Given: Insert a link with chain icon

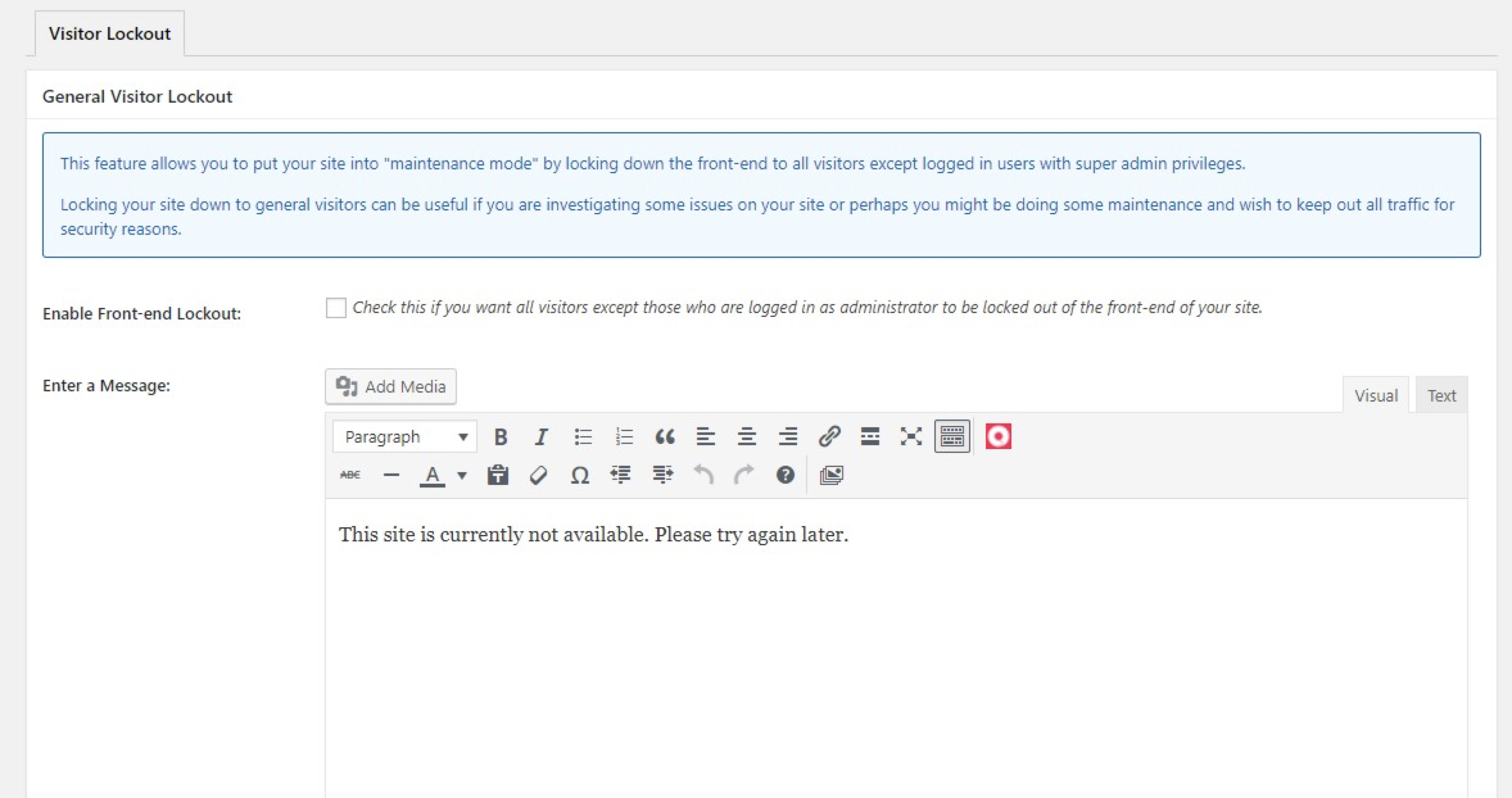Looking at the screenshot, I should click(829, 437).
